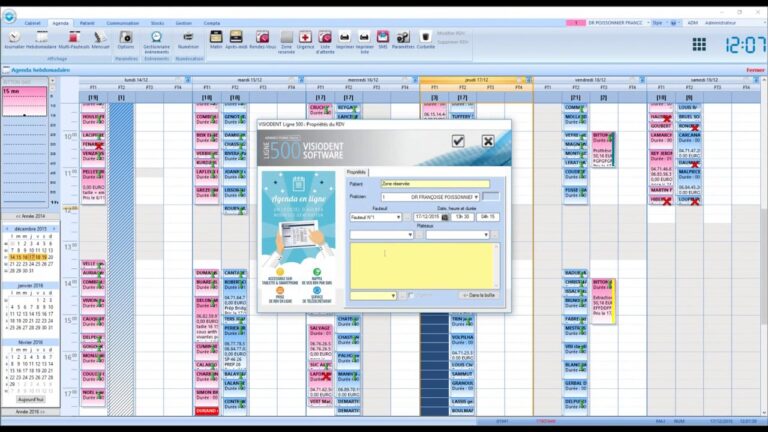Open the Compta ribbon tab
Image resolution: width=768 pixels, height=432 pixels.
212,23
